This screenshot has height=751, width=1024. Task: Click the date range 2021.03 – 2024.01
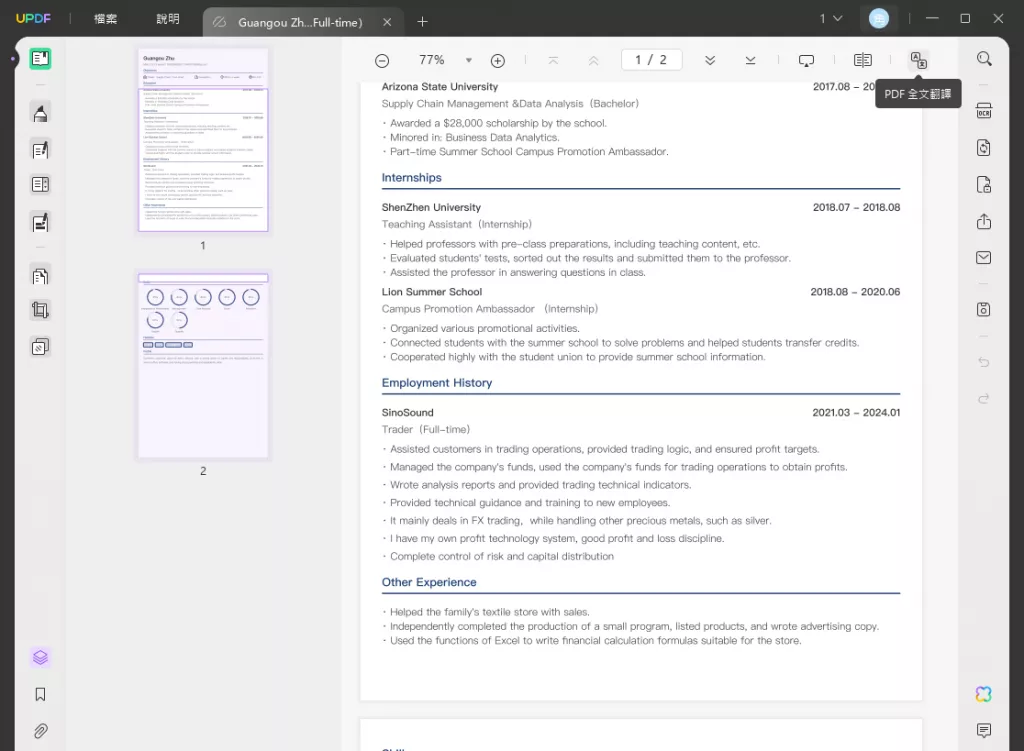(x=856, y=413)
